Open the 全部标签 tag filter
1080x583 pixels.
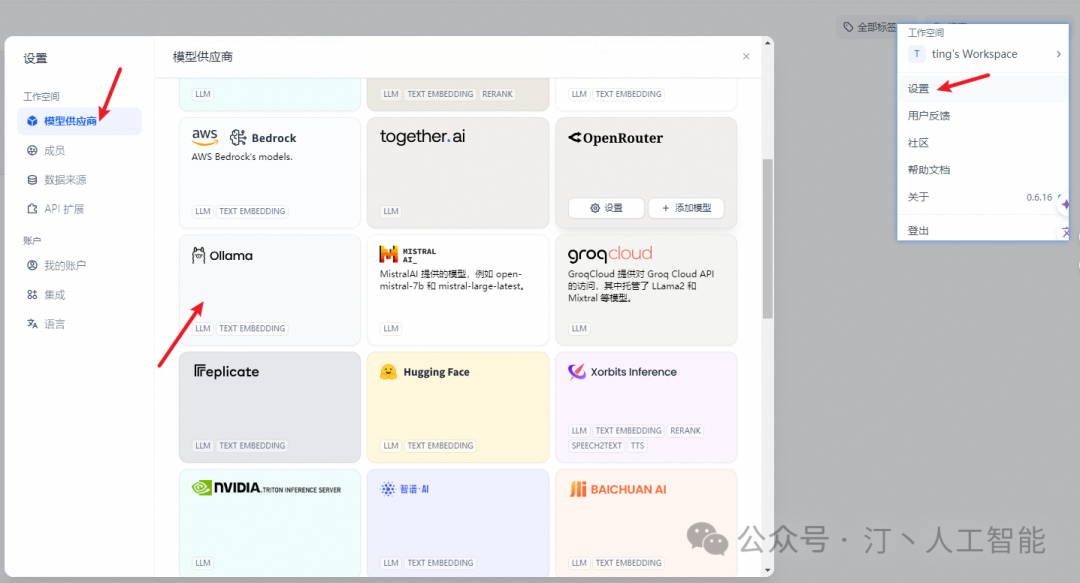(x=869, y=27)
